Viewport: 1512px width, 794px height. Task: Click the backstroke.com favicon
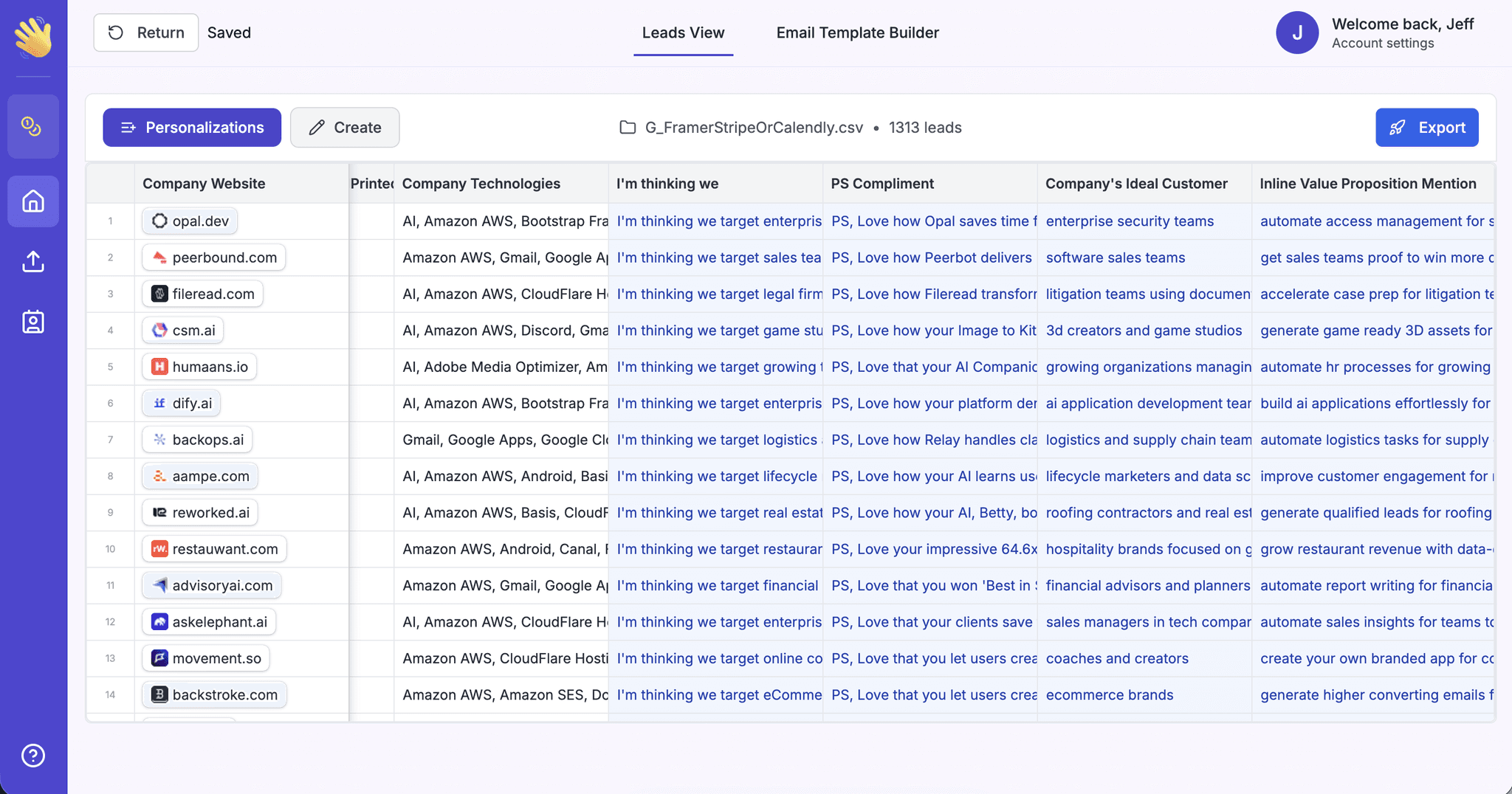(x=159, y=694)
